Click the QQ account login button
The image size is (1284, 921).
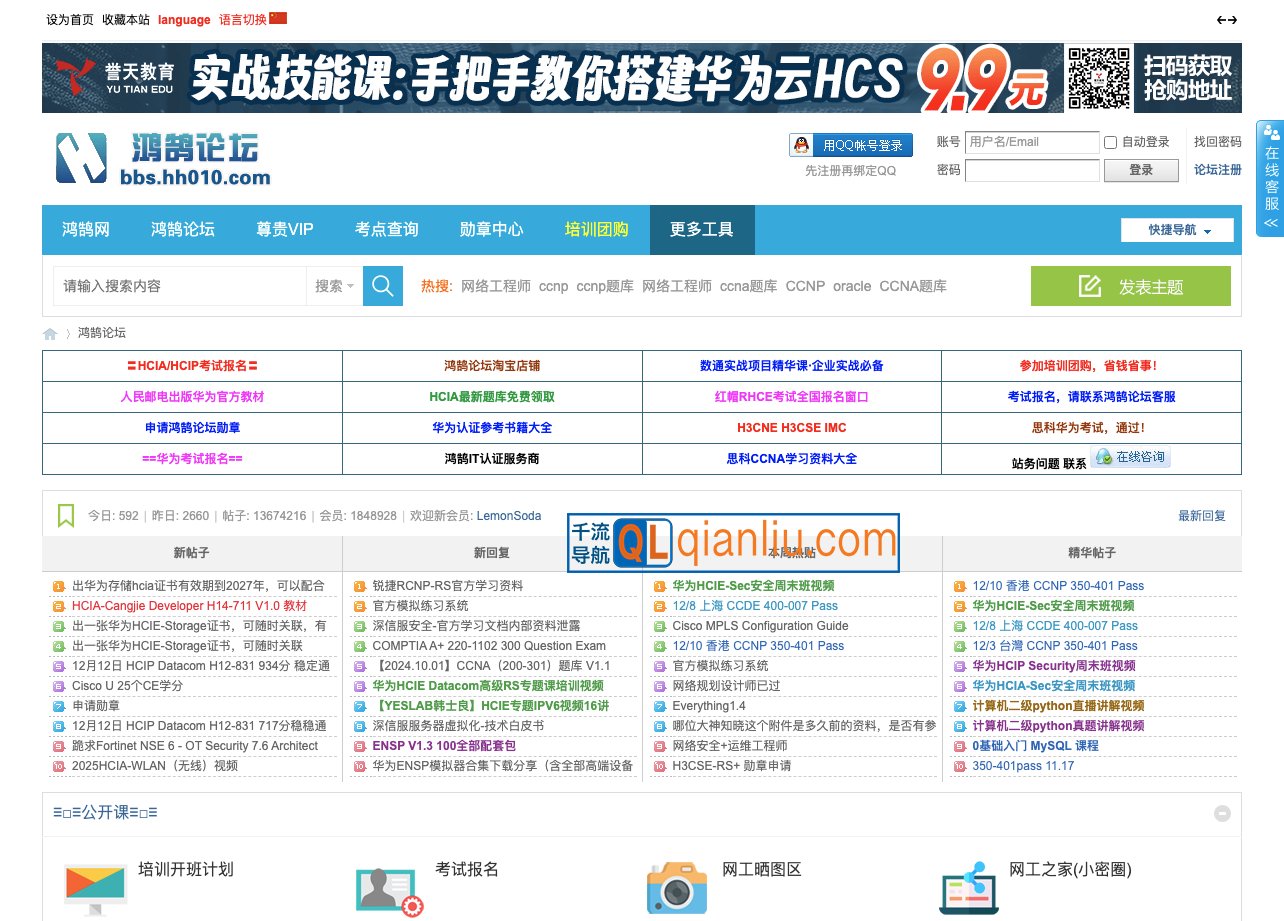coord(851,145)
